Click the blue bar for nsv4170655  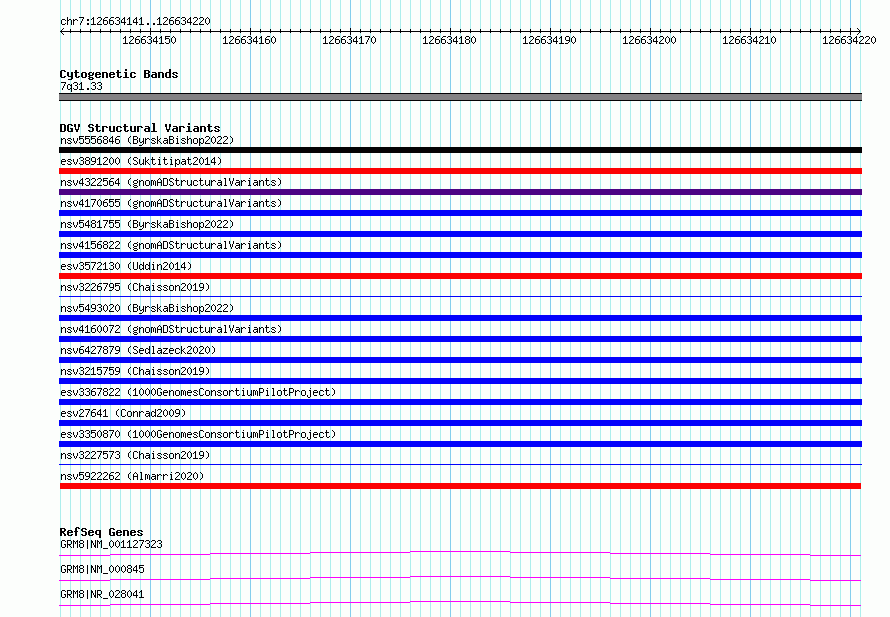pos(460,213)
